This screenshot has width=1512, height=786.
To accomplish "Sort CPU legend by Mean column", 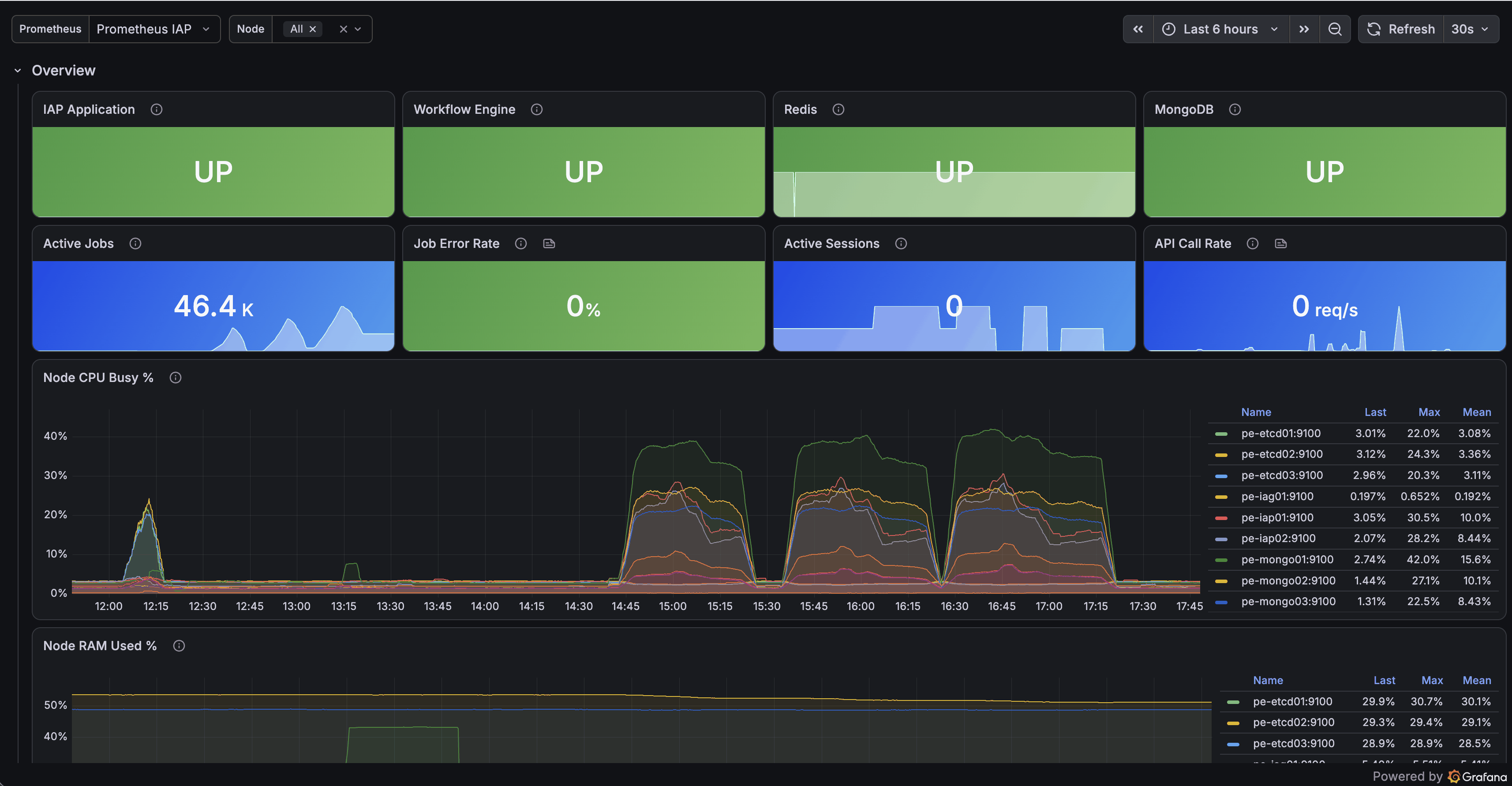I will [1476, 412].
